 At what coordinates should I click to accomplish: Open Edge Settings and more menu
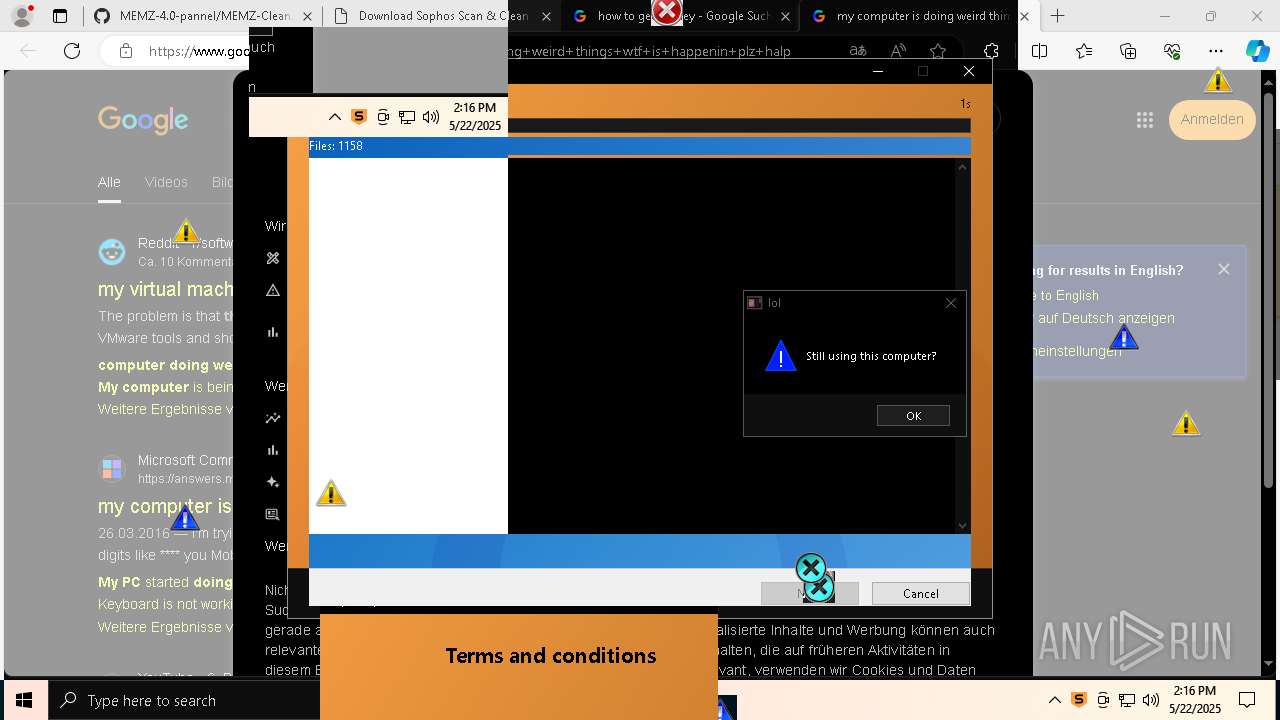point(1216,51)
